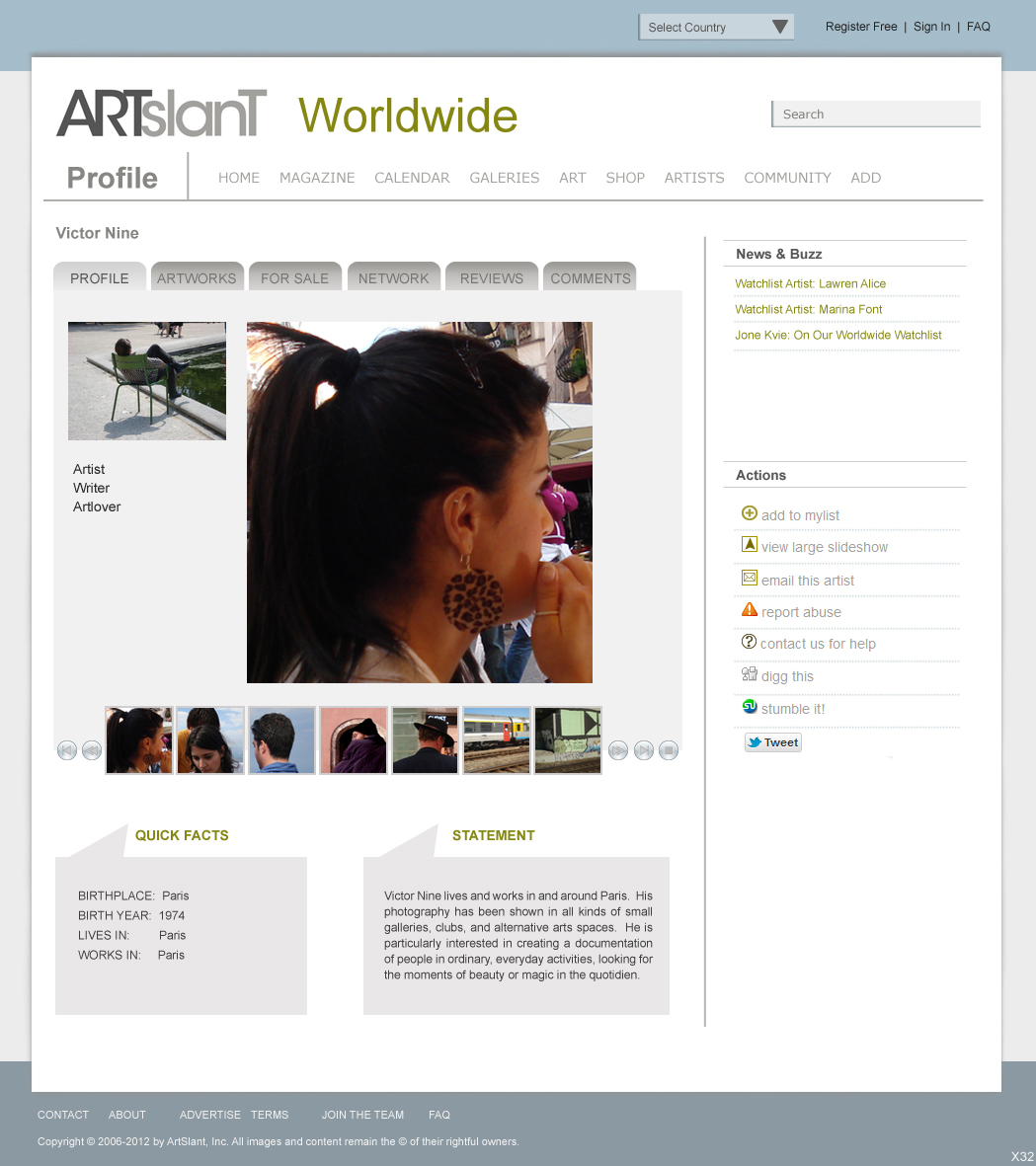Open the FOR SALE tab
The image size is (1036, 1166).
(294, 278)
